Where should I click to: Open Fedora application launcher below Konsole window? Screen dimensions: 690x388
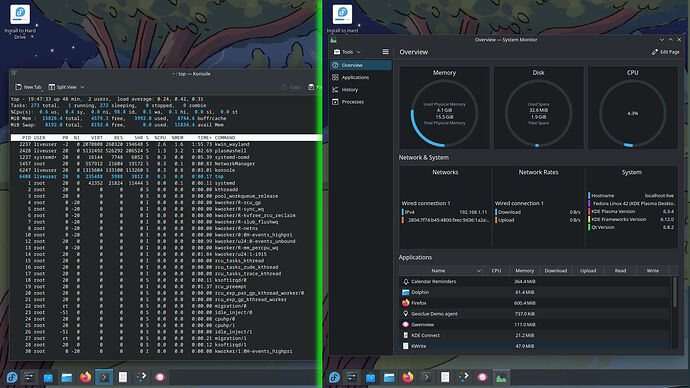(x=12, y=377)
